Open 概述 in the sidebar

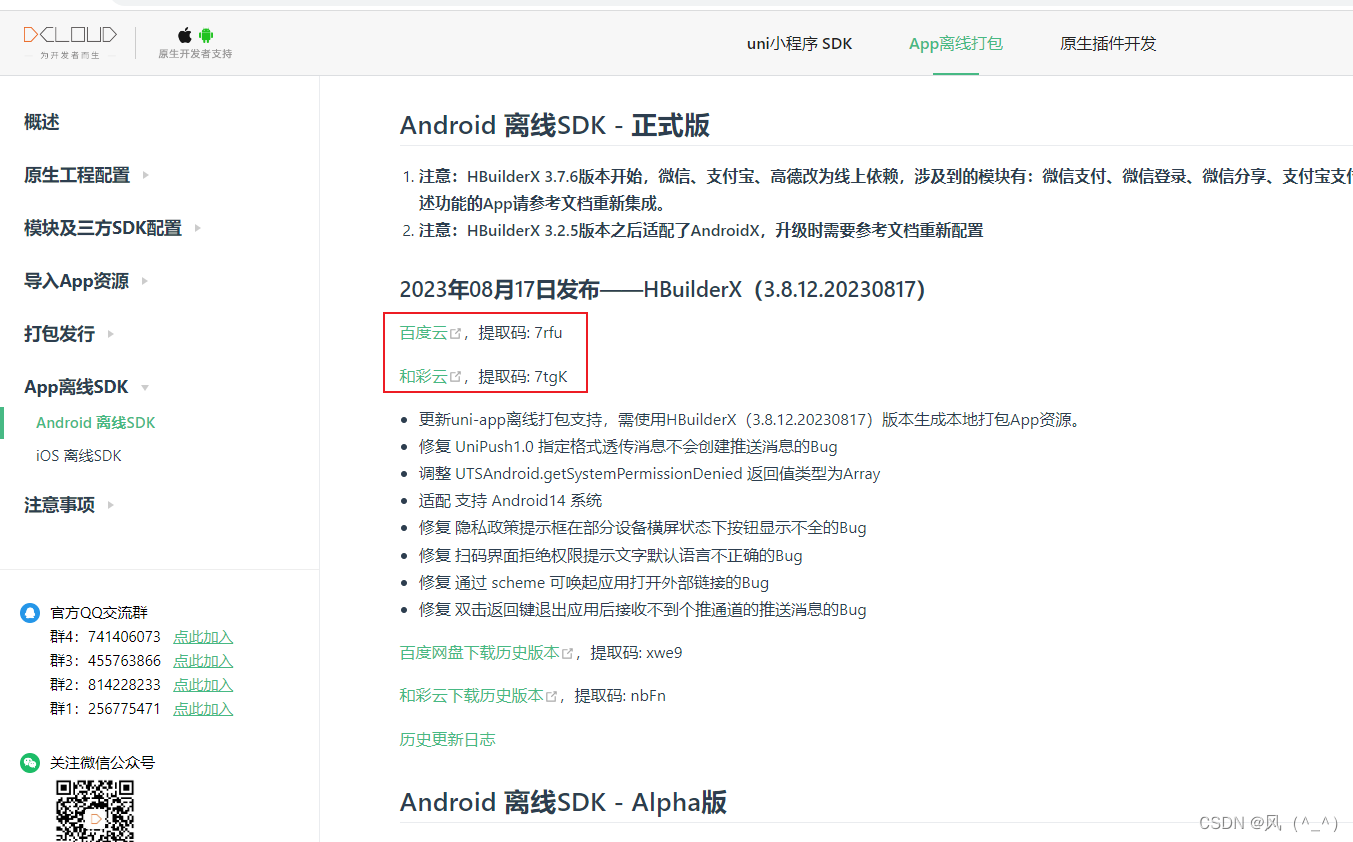pos(42,122)
